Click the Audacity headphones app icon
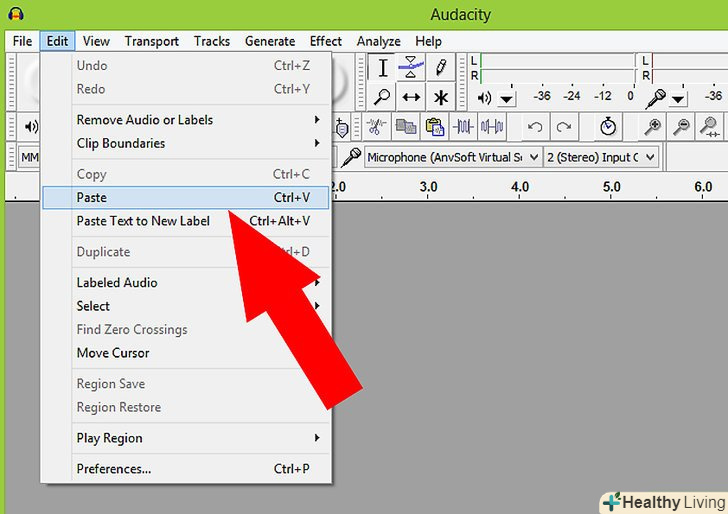The width and height of the screenshot is (728, 514). tap(16, 13)
